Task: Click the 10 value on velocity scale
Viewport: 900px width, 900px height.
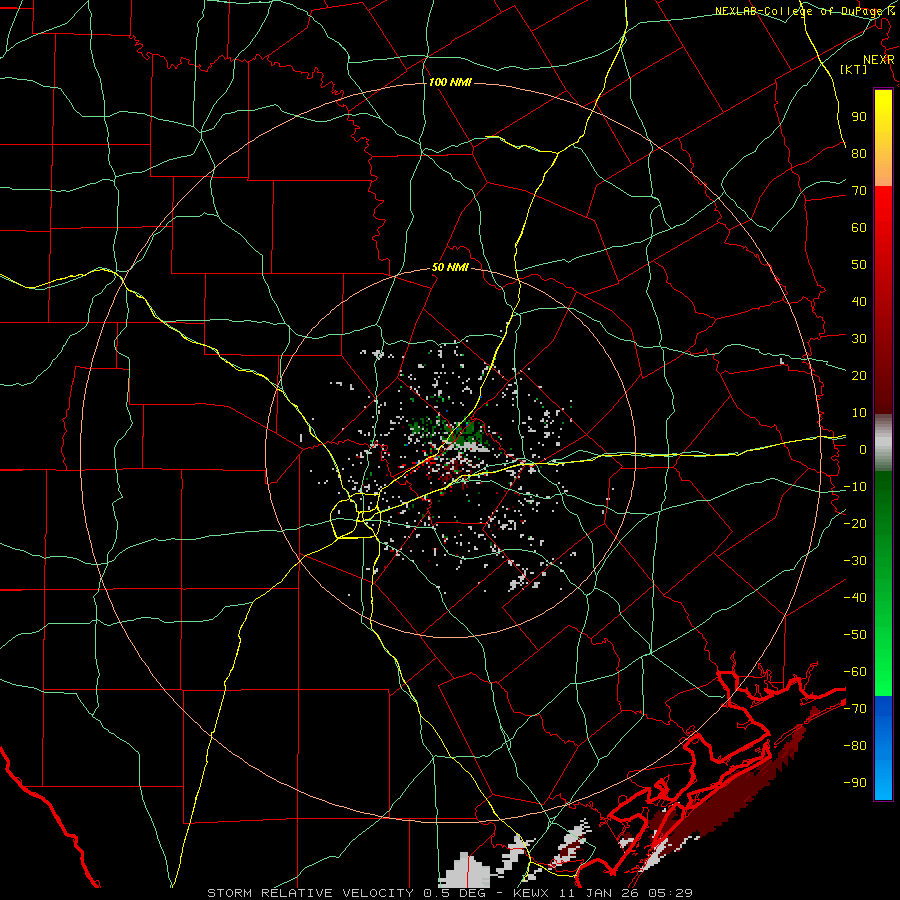Action: click(859, 413)
